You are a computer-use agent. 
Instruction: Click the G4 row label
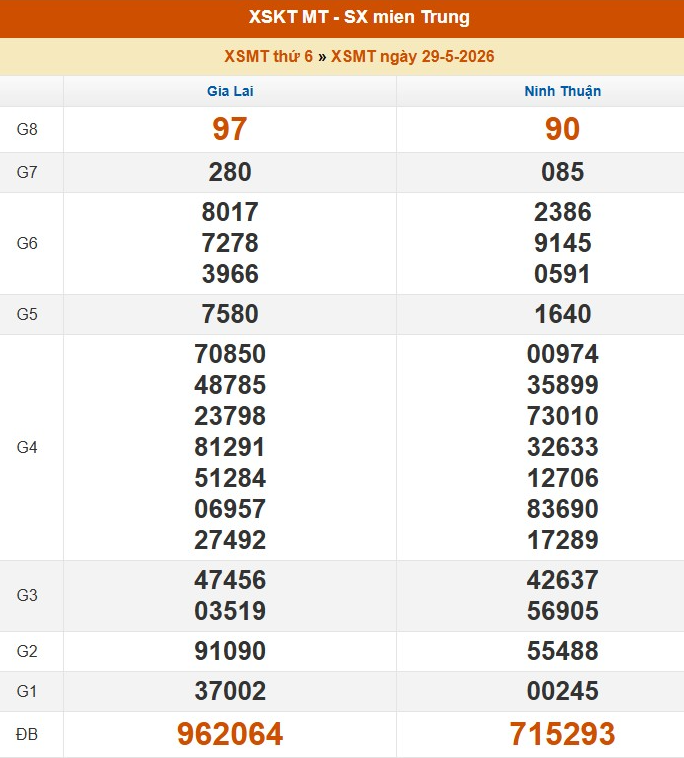[27, 447]
